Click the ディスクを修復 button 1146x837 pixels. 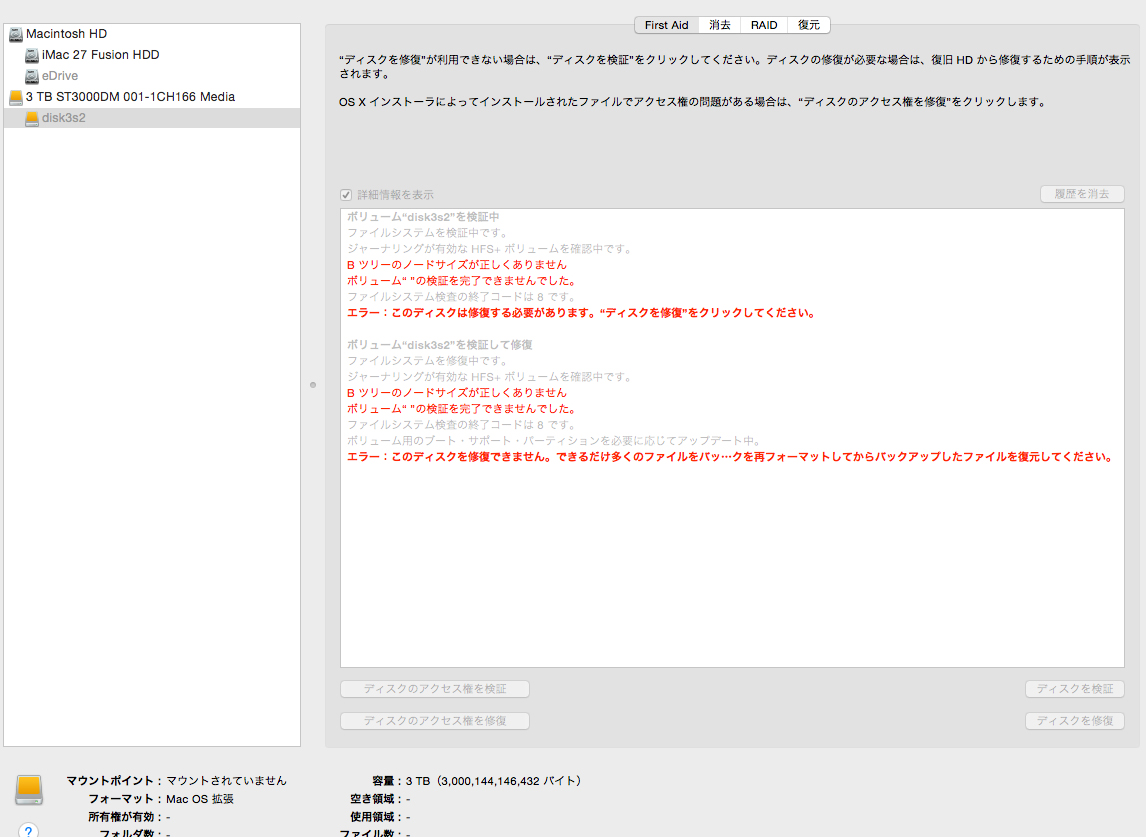click(x=1075, y=721)
